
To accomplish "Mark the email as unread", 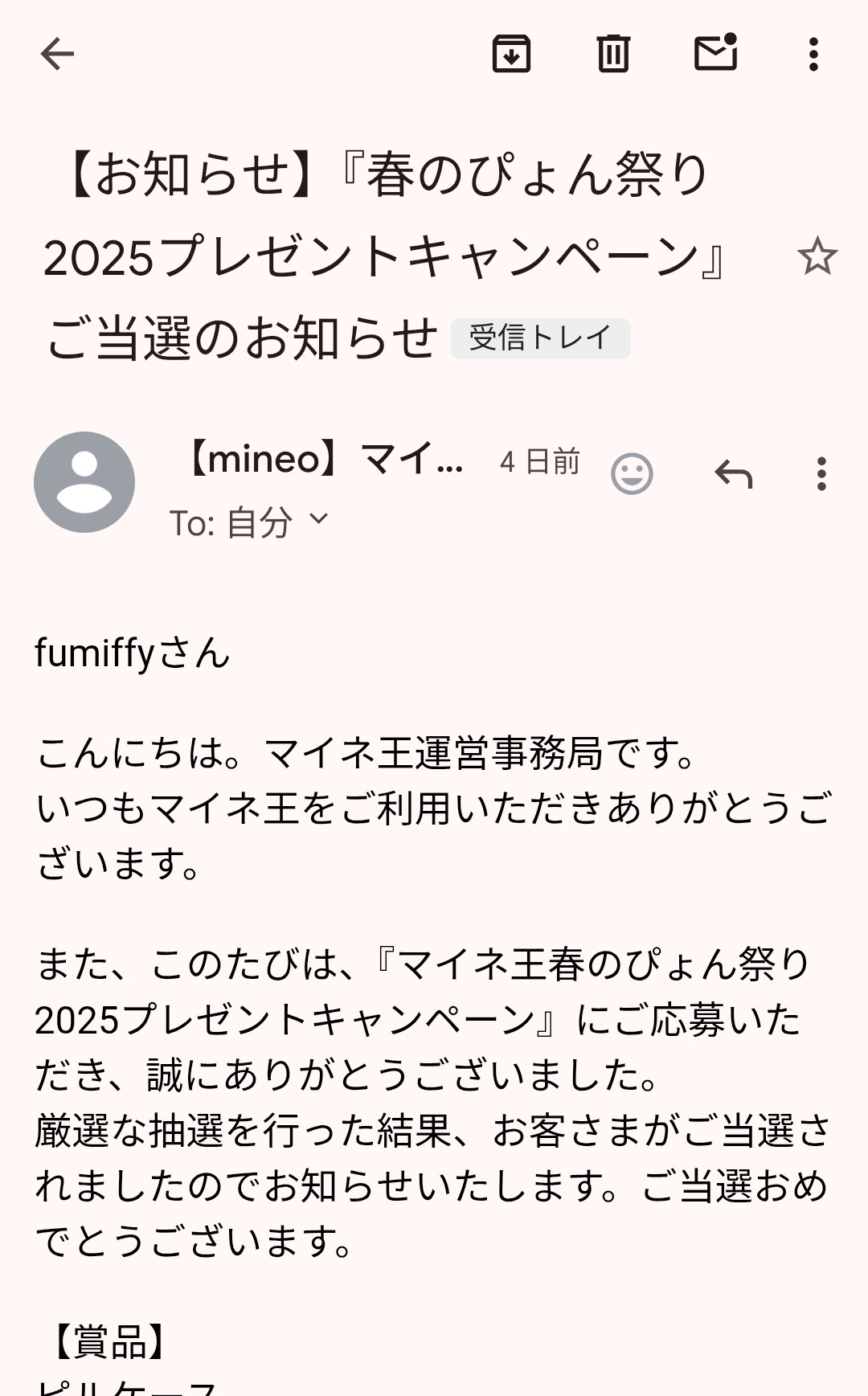I will (715, 53).
